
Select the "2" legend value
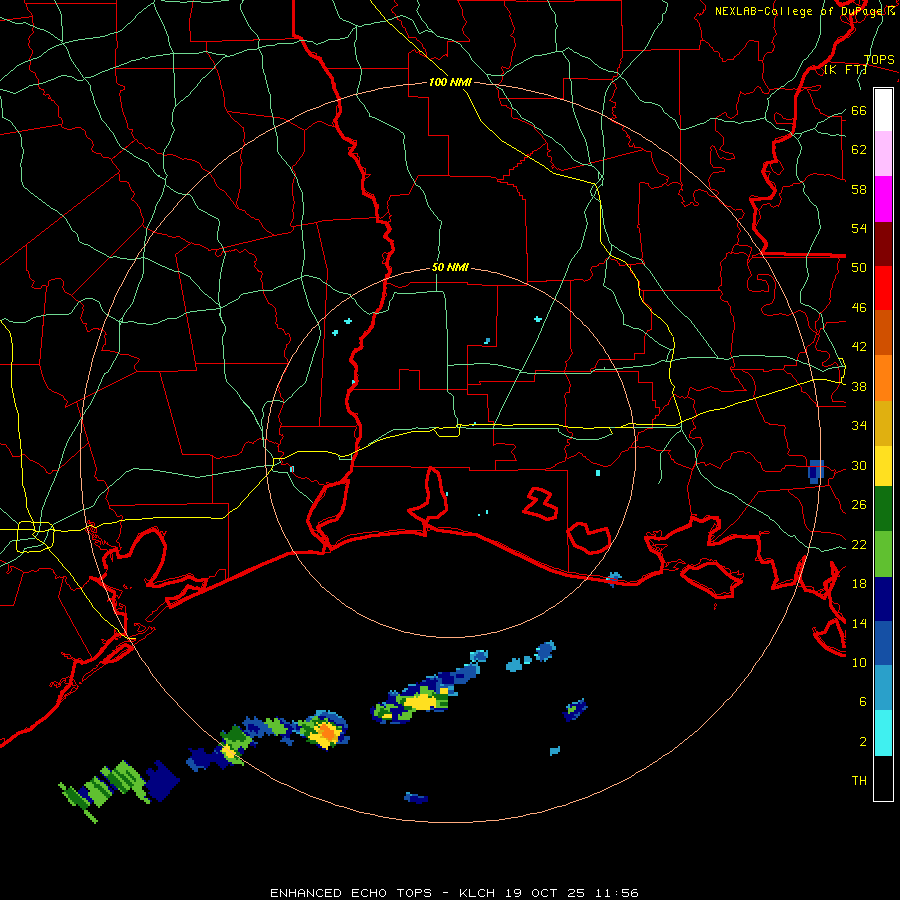(863, 741)
